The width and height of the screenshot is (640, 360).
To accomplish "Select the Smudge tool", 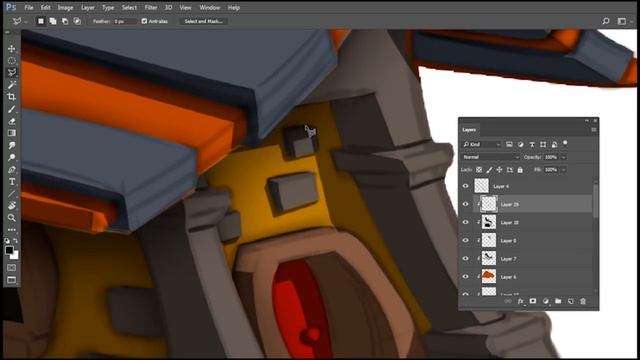I will [11, 145].
